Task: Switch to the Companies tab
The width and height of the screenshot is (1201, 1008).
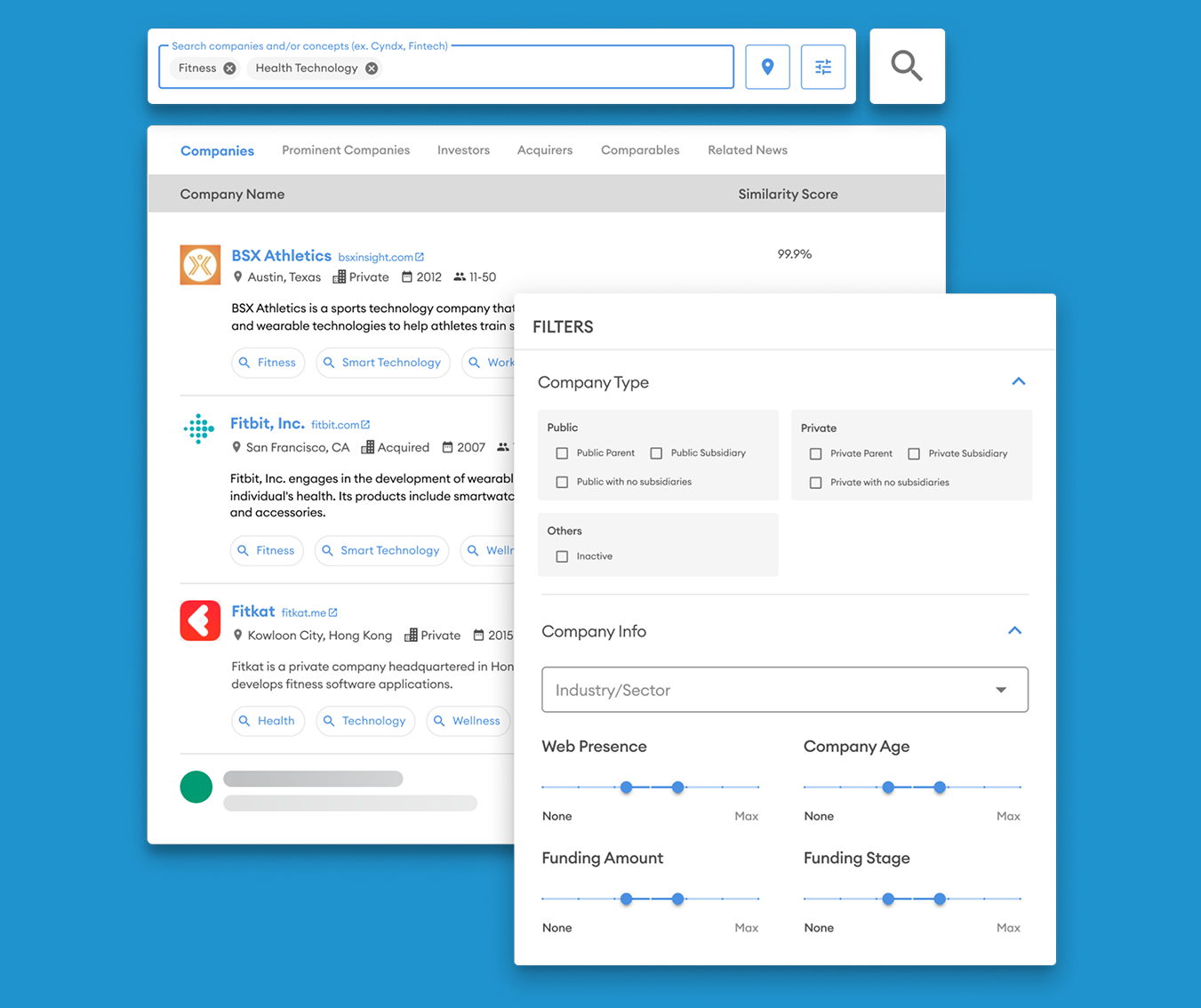Action: coord(217,151)
